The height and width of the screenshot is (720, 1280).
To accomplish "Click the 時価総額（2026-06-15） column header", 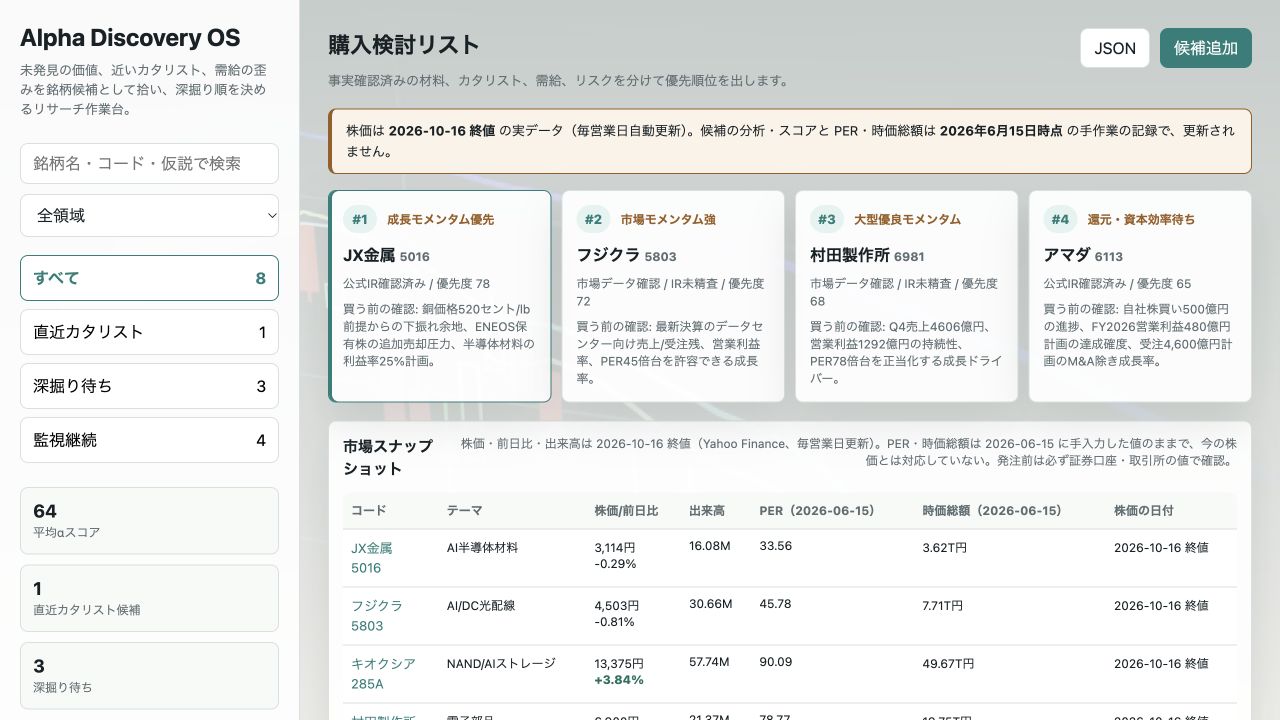I will click(992, 511).
